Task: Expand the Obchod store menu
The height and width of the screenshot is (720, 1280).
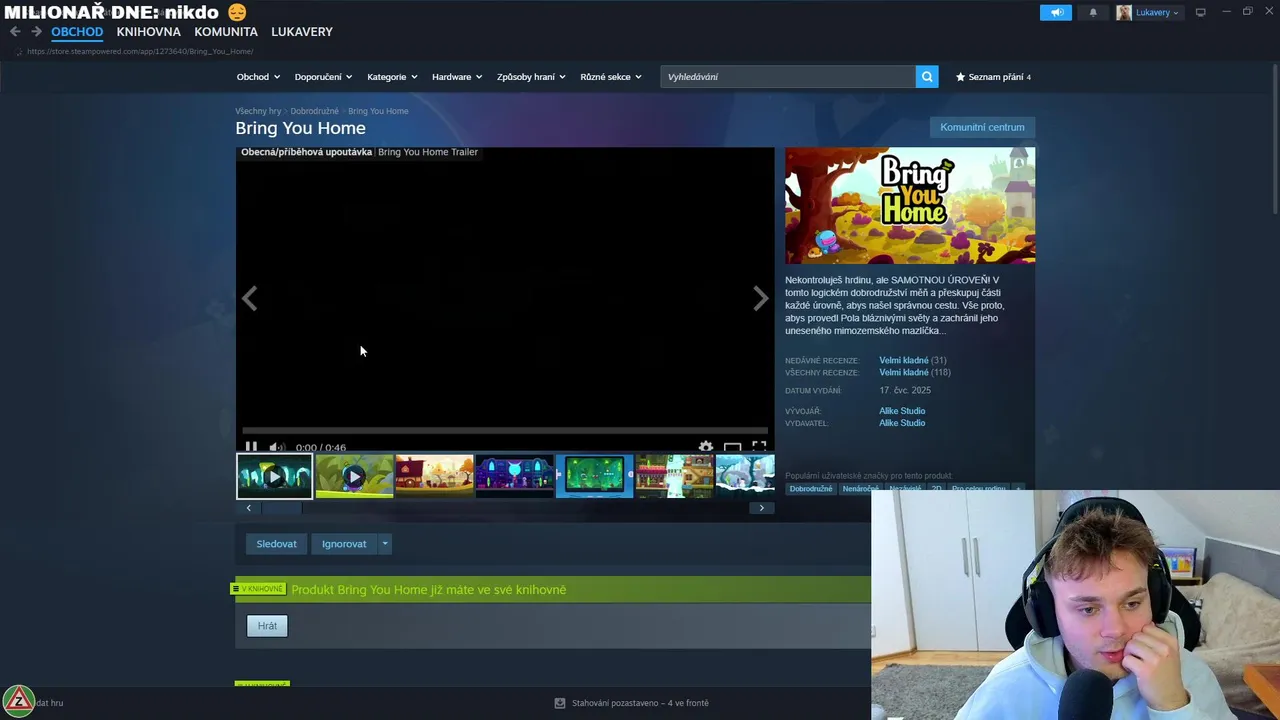Action: point(258,77)
